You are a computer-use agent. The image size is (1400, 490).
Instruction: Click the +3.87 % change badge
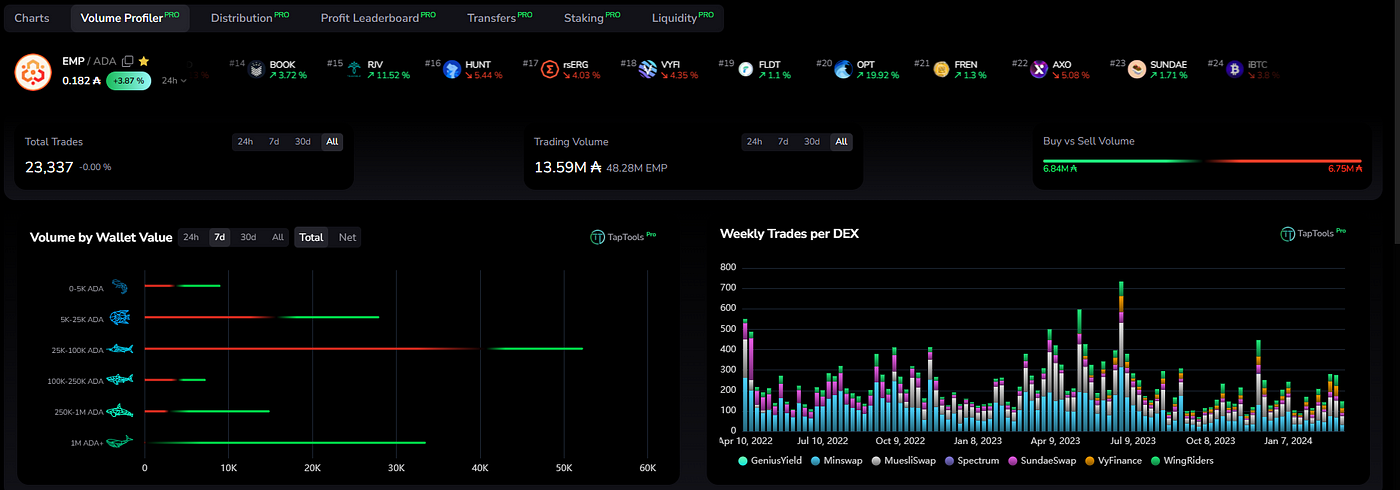(x=129, y=80)
